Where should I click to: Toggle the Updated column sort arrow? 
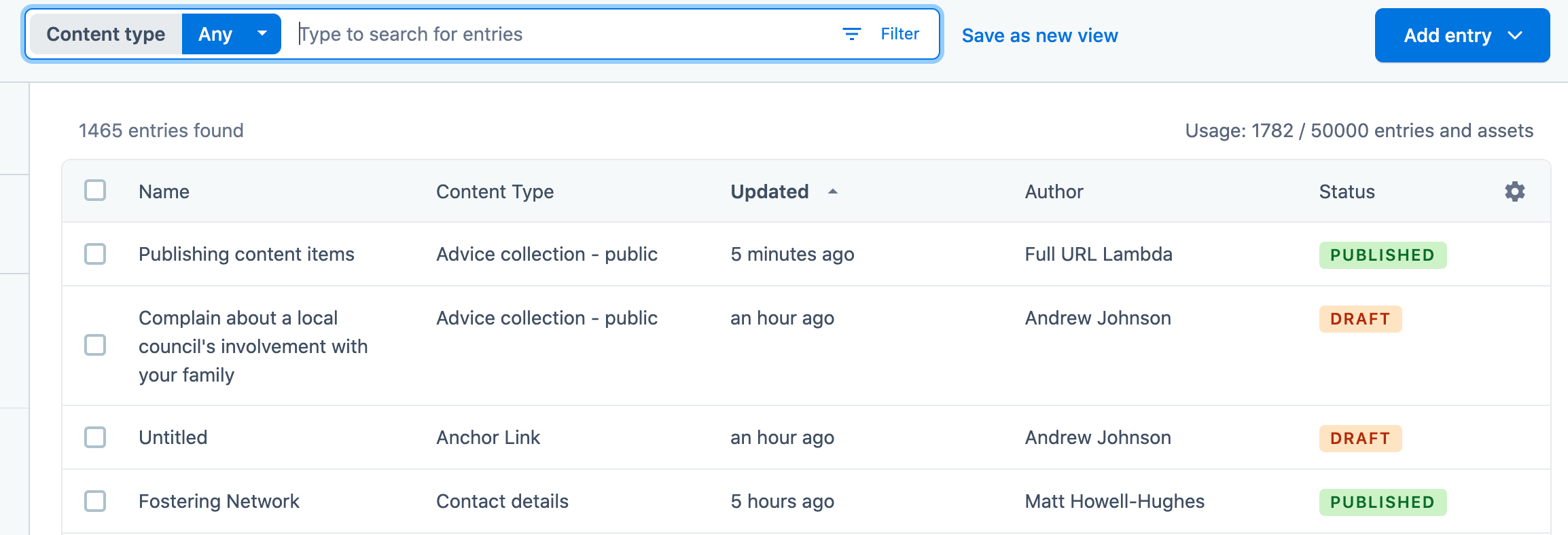833,192
